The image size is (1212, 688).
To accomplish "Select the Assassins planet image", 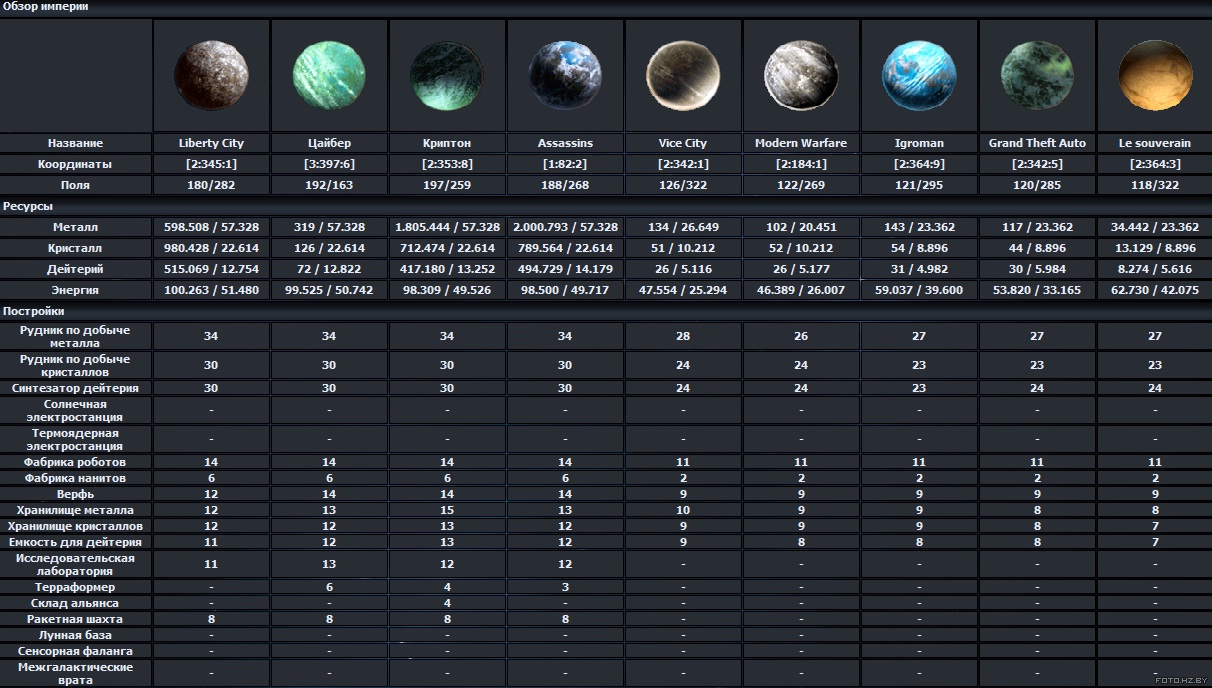I will coord(565,75).
